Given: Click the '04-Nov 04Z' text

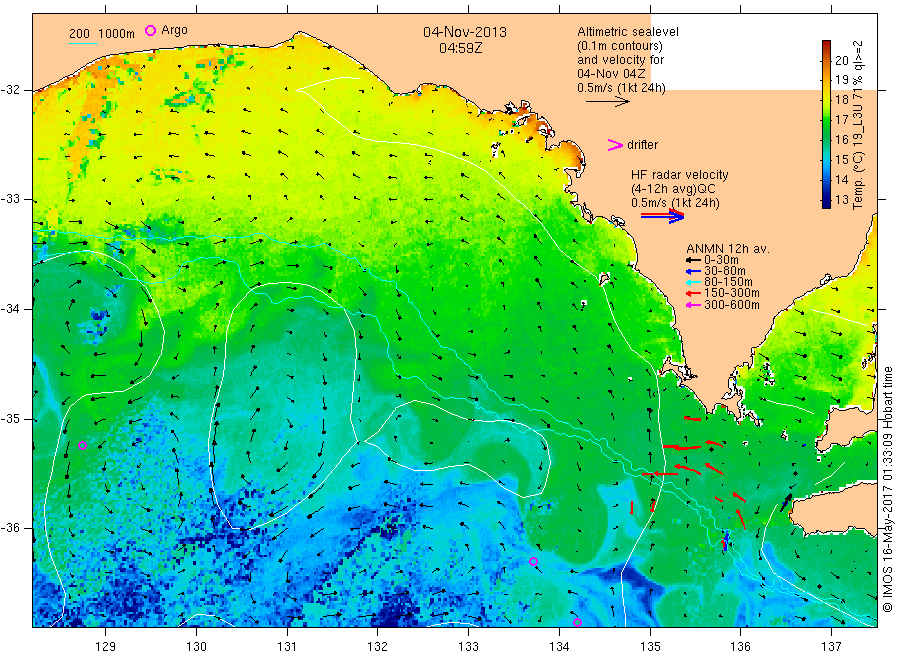Looking at the screenshot, I should click(611, 74).
